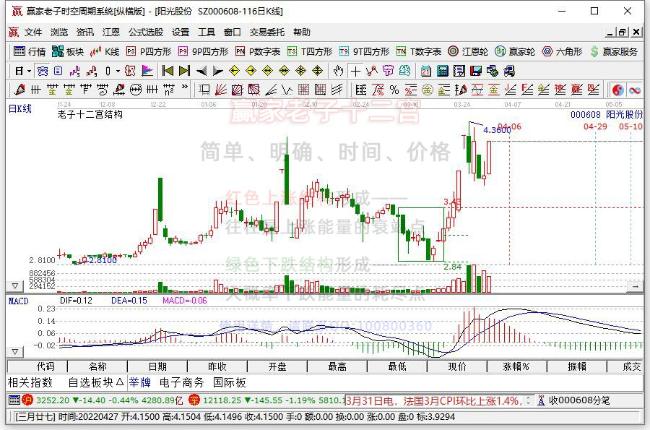Image resolution: width=650 pixels, height=430 pixels.
Task: Open the 交易委托 menu
Action: (x=267, y=32)
